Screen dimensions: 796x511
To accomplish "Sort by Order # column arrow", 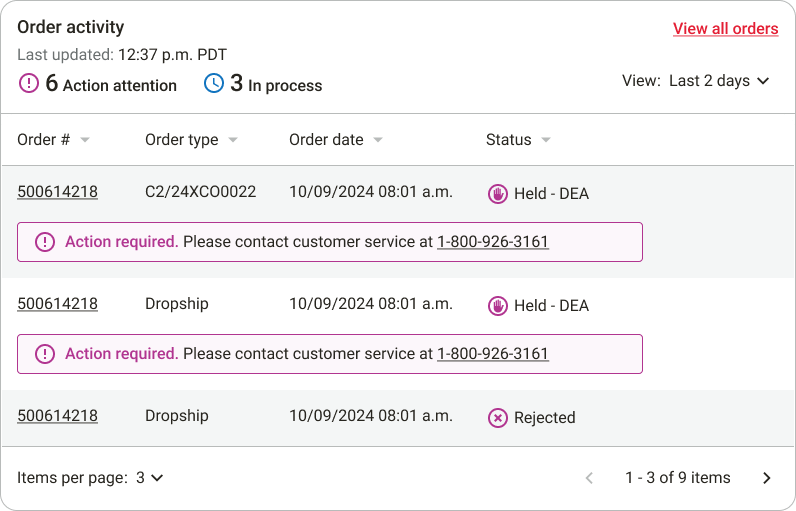I will [85, 140].
